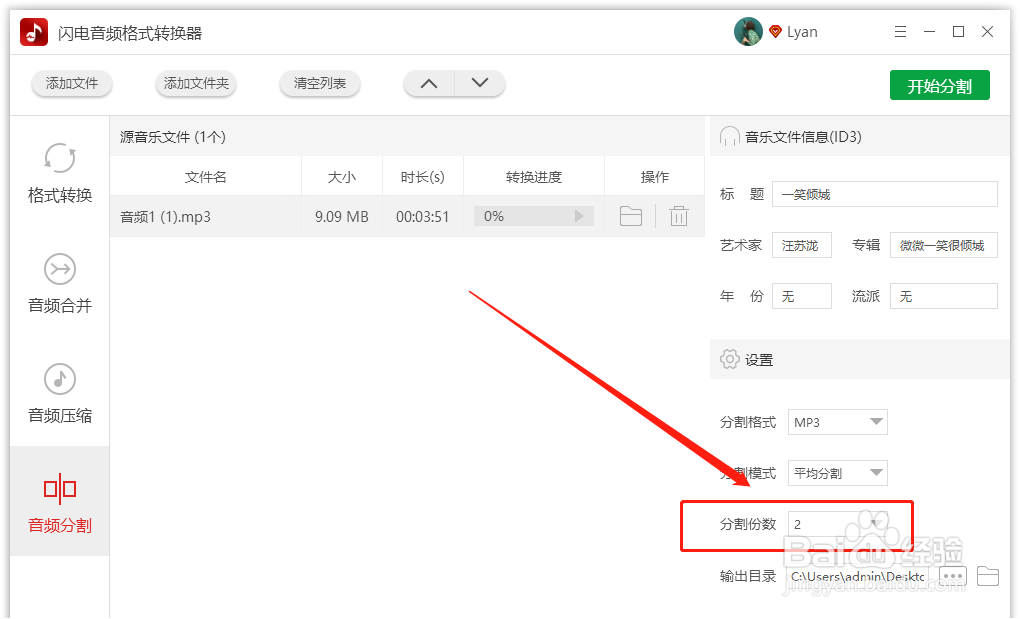1020x619 pixels.
Task: Open the 分割格式 MP3 dropdown
Action: (x=837, y=422)
